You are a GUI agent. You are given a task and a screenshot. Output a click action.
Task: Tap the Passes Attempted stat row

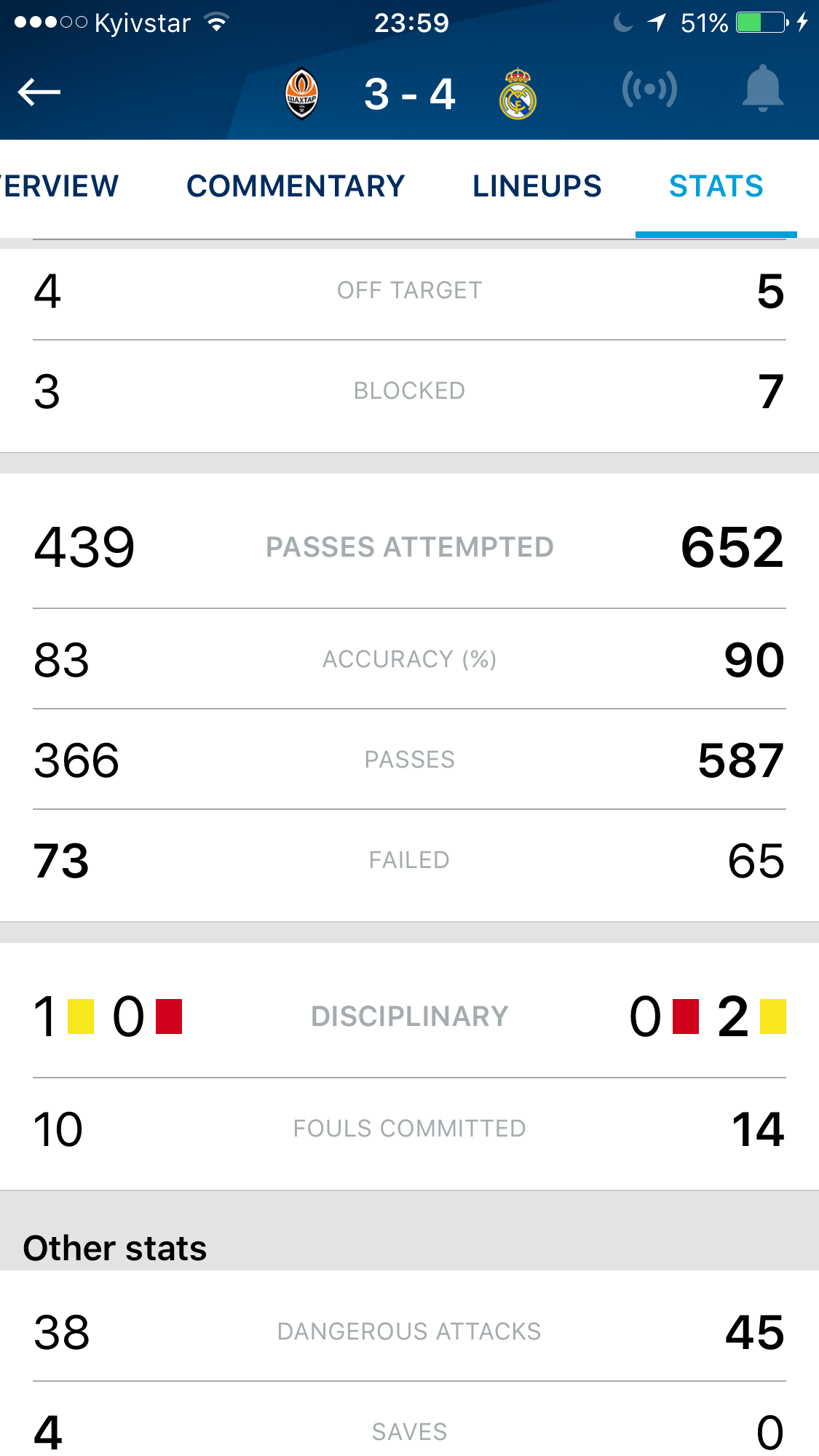[409, 547]
